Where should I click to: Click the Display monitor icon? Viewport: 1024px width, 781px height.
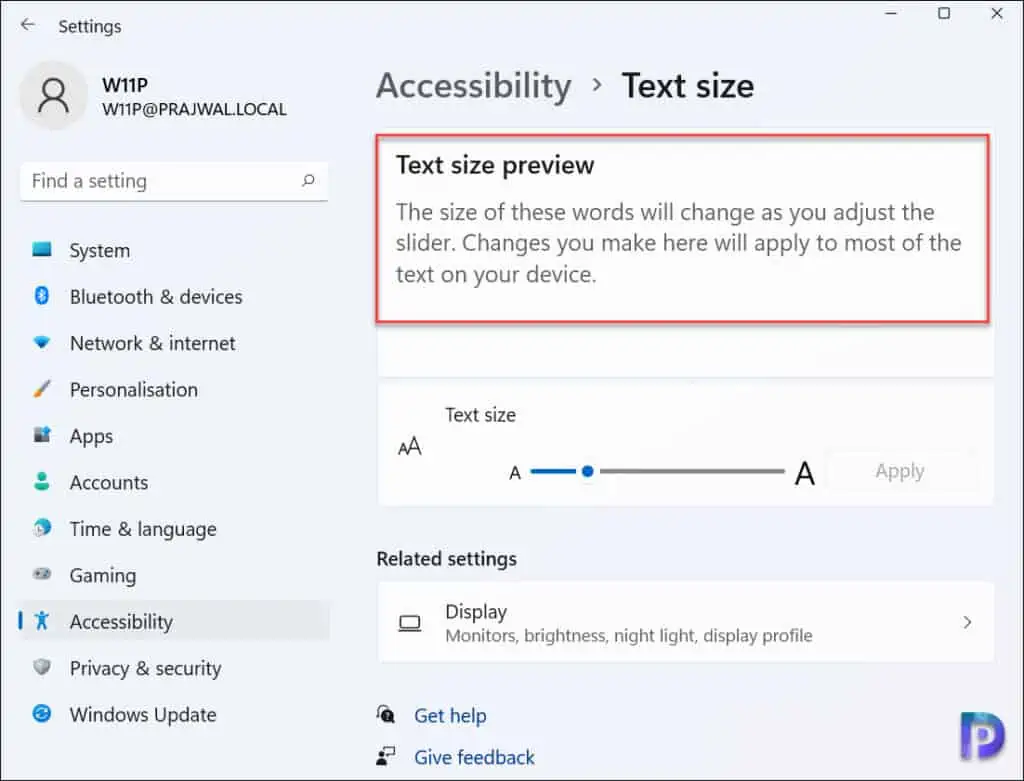(x=410, y=623)
